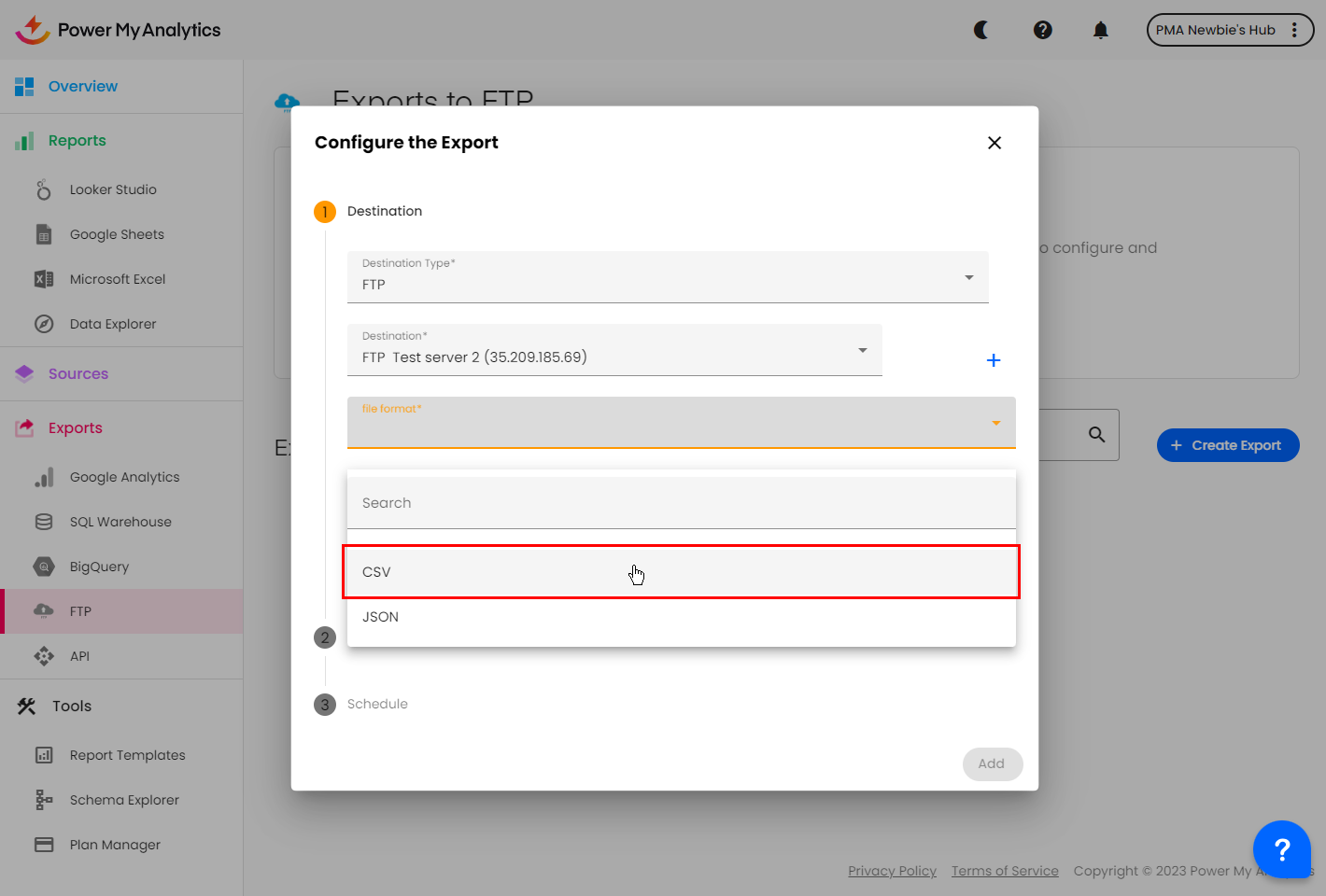Close the Configure the Export dialog

click(x=994, y=143)
